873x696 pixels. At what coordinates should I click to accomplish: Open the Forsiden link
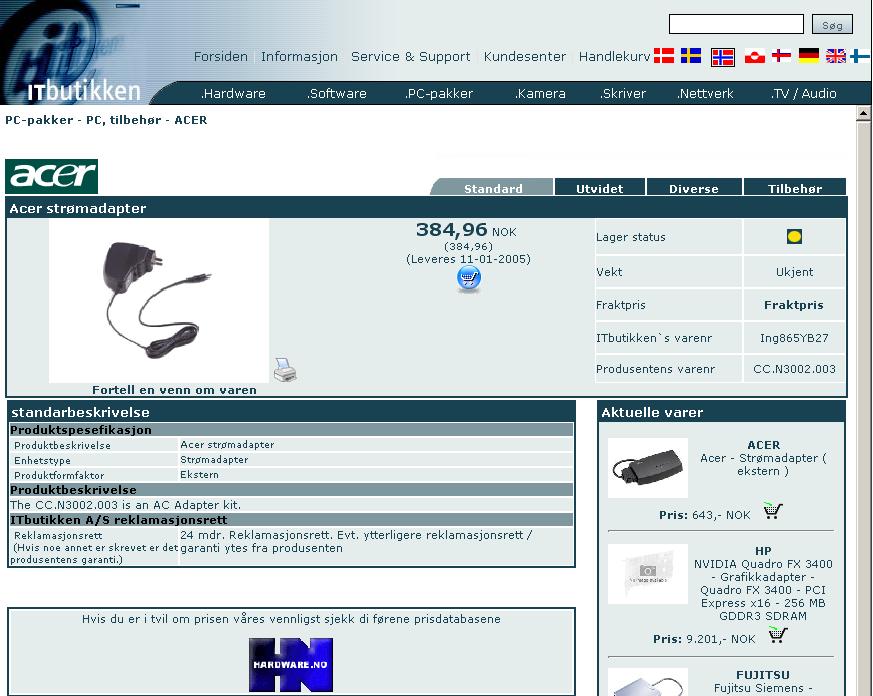coord(220,56)
